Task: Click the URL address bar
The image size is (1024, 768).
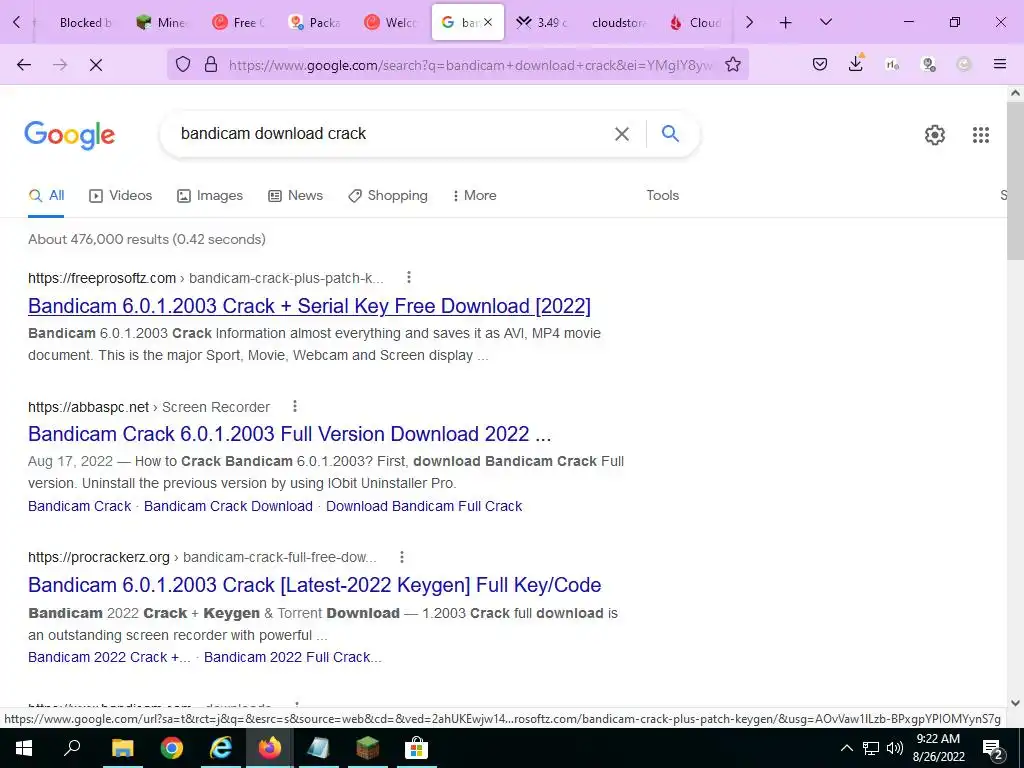Action: [470, 65]
